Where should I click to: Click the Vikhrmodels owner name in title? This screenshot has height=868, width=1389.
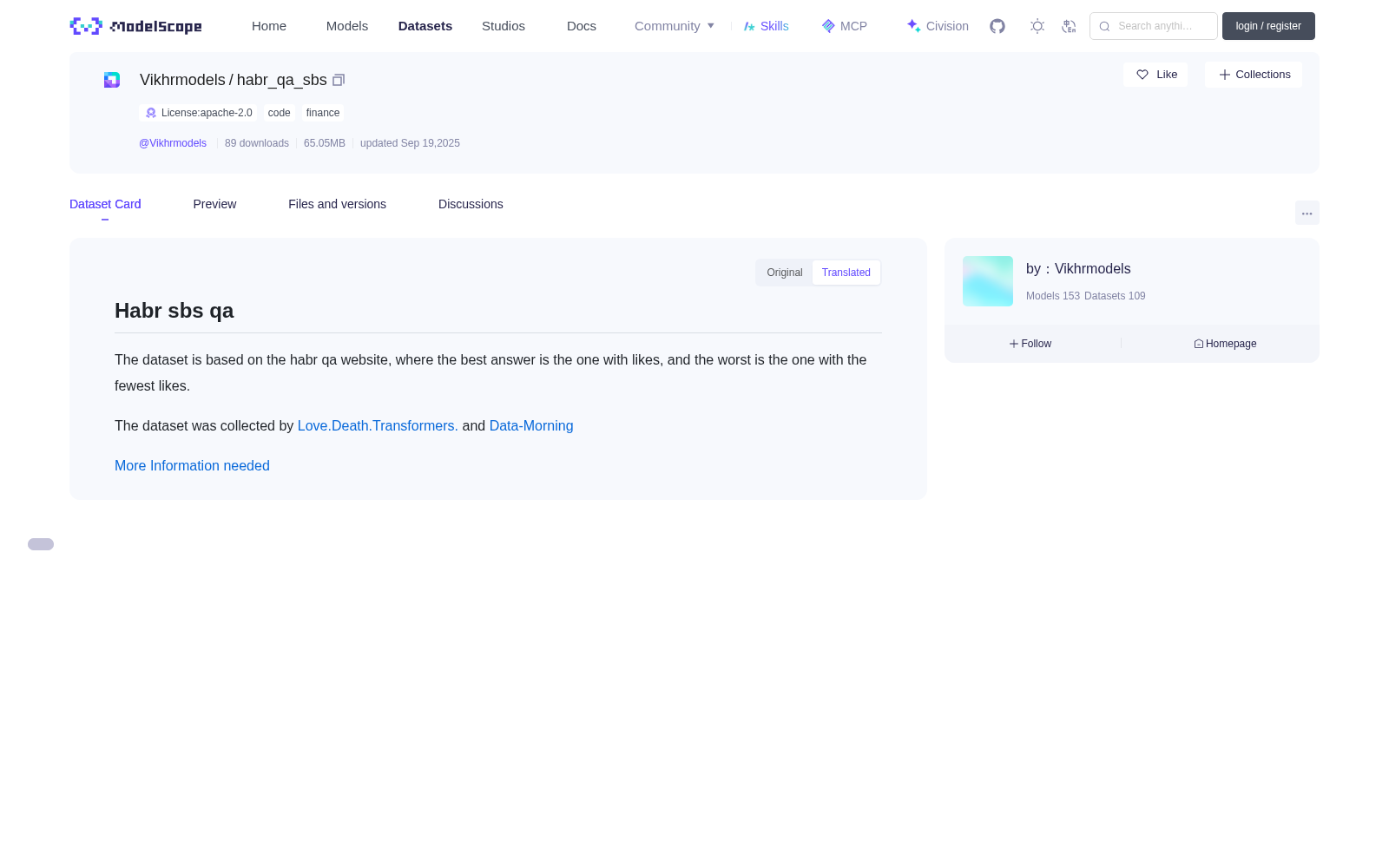coord(182,80)
